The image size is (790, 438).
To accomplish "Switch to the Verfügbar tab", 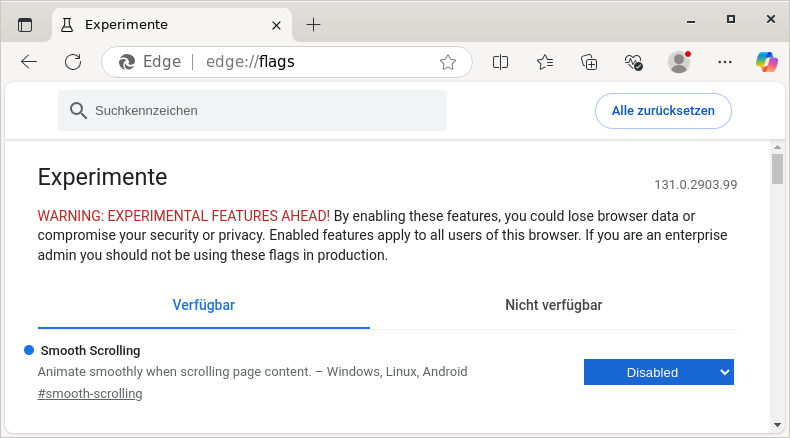I will click(x=203, y=305).
